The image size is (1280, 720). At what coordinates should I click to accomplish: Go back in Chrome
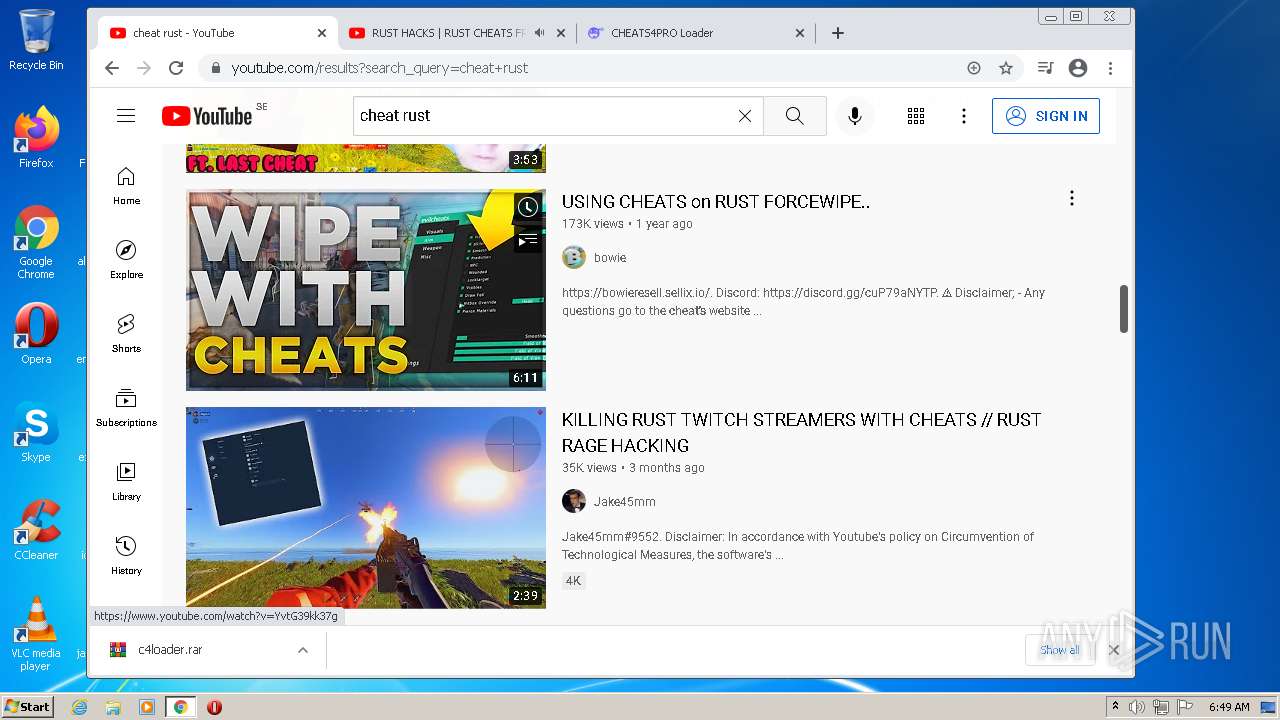pos(112,68)
